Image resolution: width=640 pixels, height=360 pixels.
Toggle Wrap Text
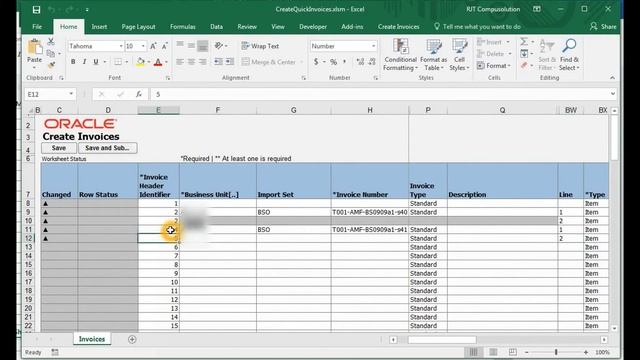260,46
